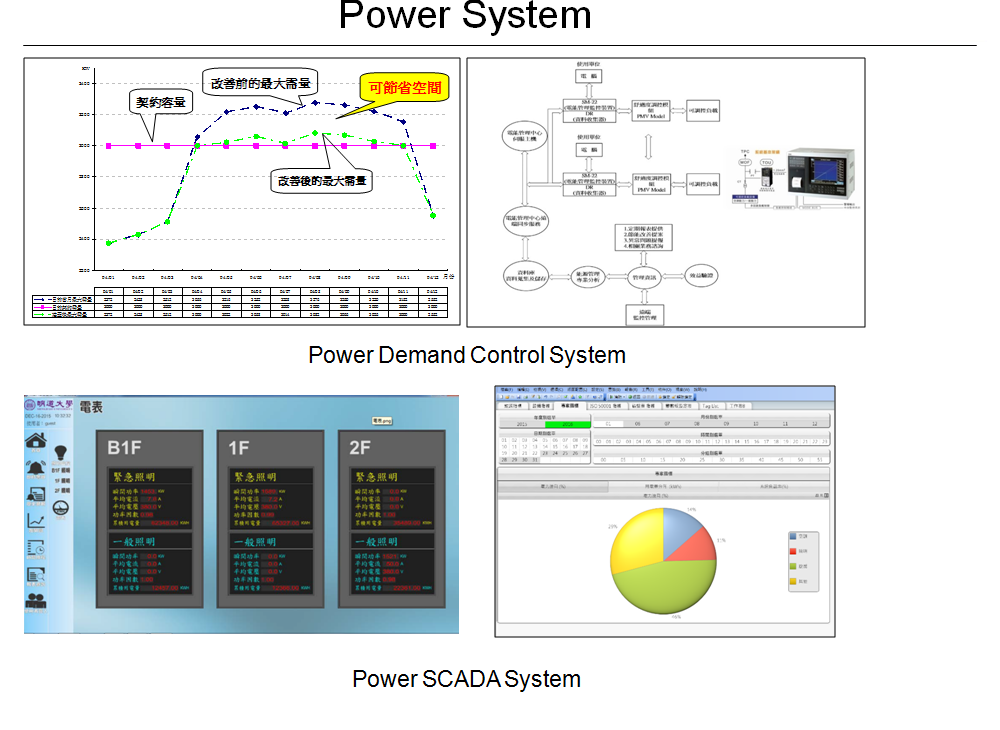Switch to the first tab in analysis window
1000x730 pixels.
pyautogui.click(x=513, y=406)
